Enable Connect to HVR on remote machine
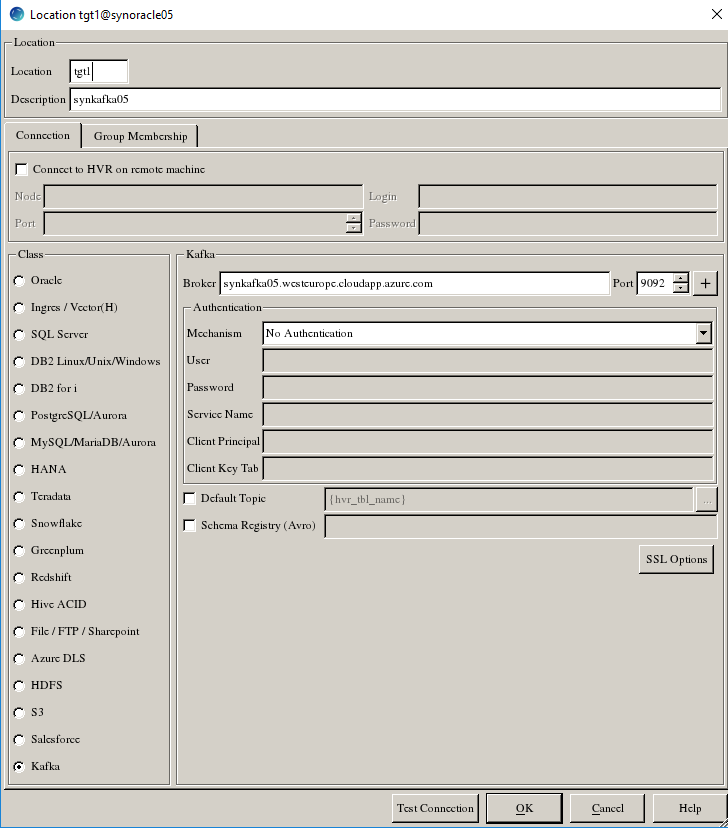 tap(21, 169)
